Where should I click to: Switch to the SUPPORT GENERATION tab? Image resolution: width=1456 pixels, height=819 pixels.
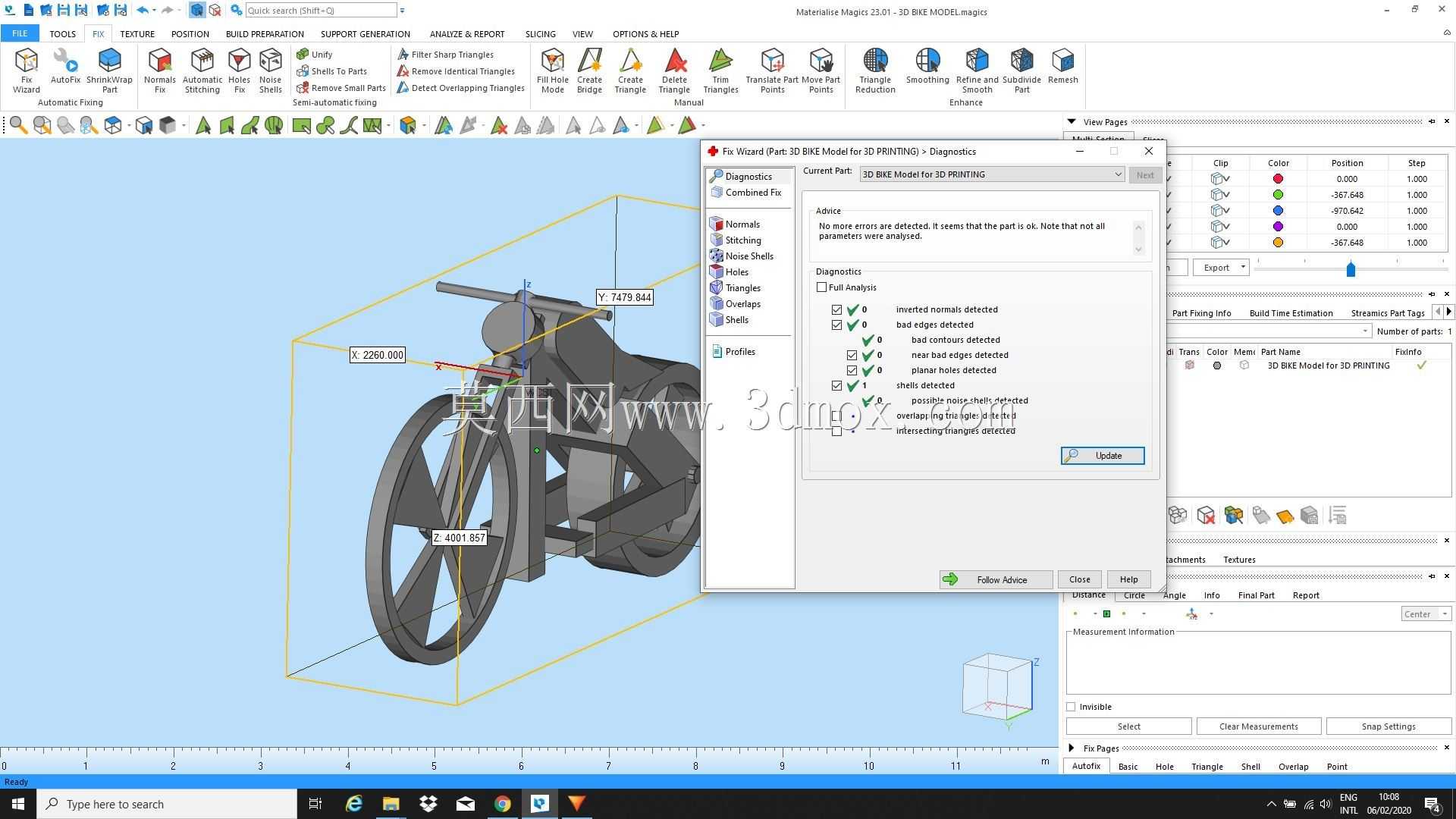(365, 34)
